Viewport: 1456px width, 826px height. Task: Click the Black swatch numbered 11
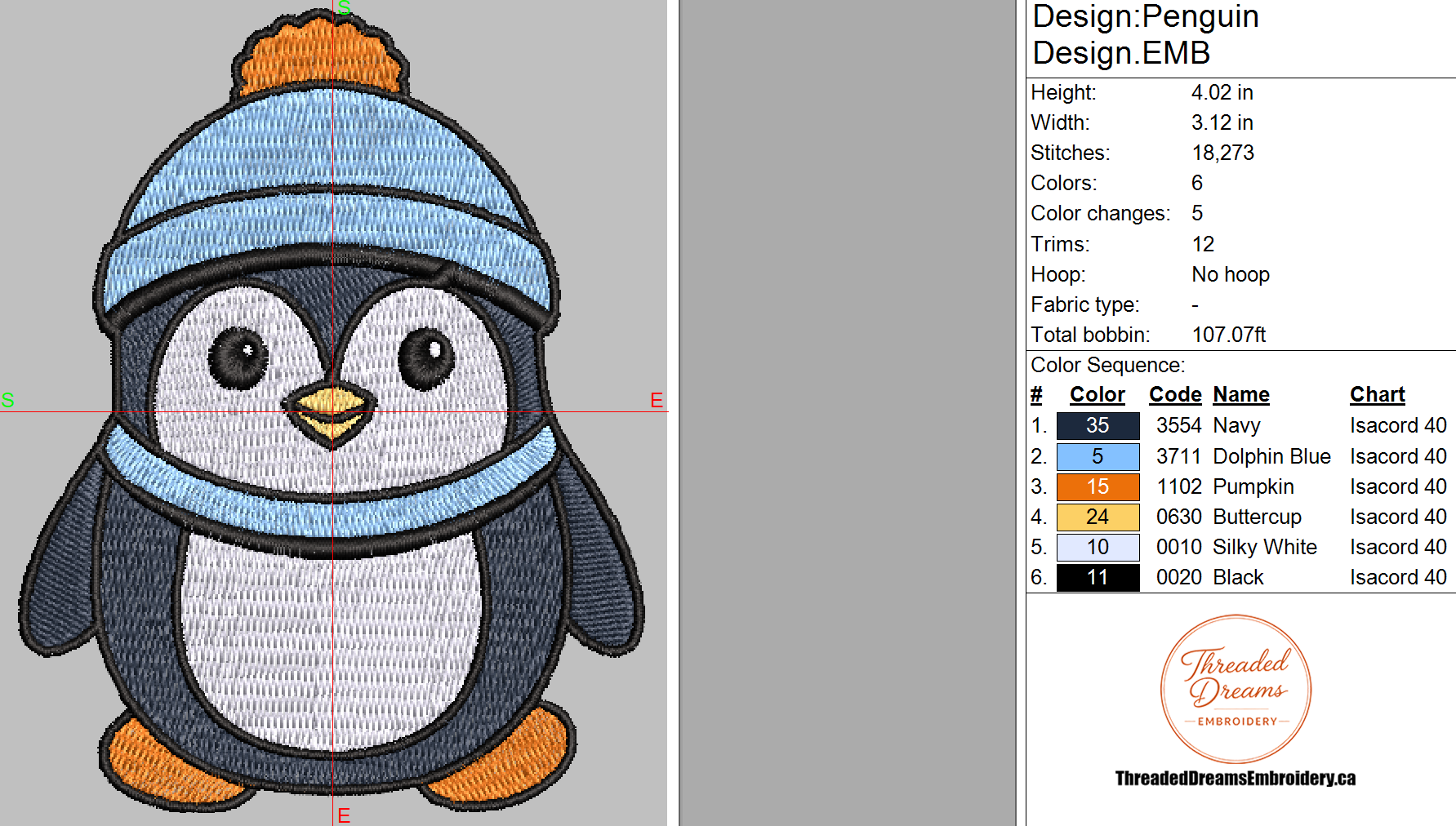[x=1098, y=577]
